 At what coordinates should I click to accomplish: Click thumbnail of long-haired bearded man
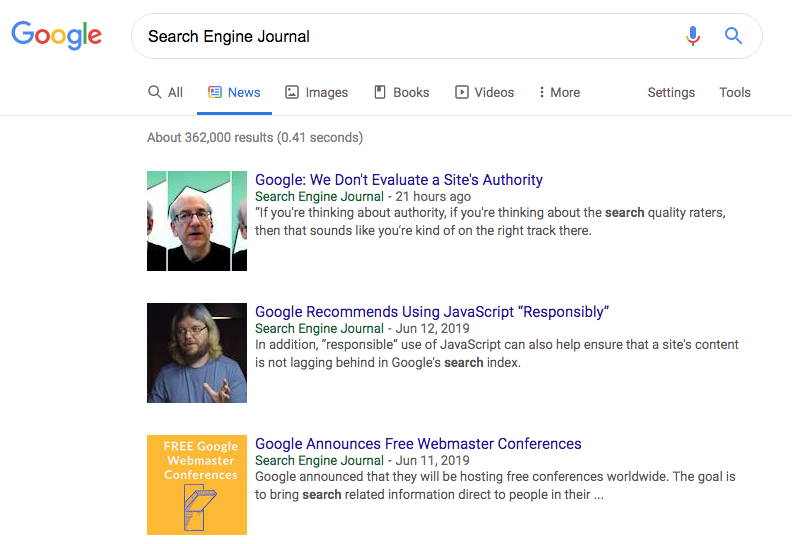pyautogui.click(x=197, y=353)
